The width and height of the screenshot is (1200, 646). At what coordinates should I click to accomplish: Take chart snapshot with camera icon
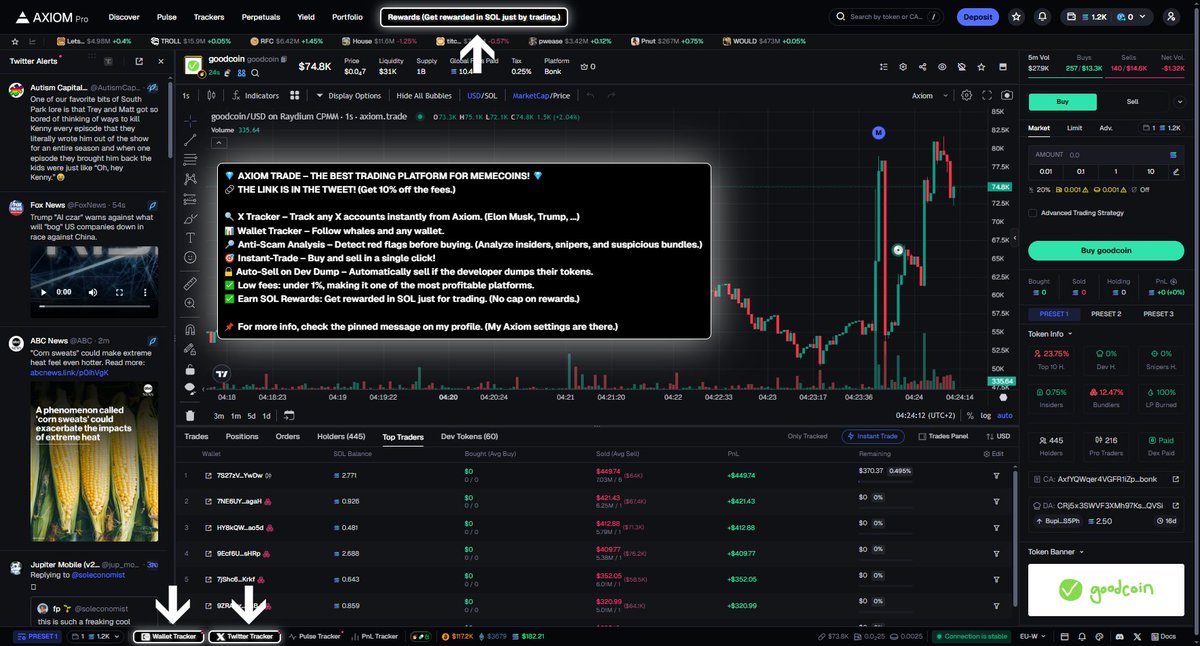click(x=1007, y=96)
